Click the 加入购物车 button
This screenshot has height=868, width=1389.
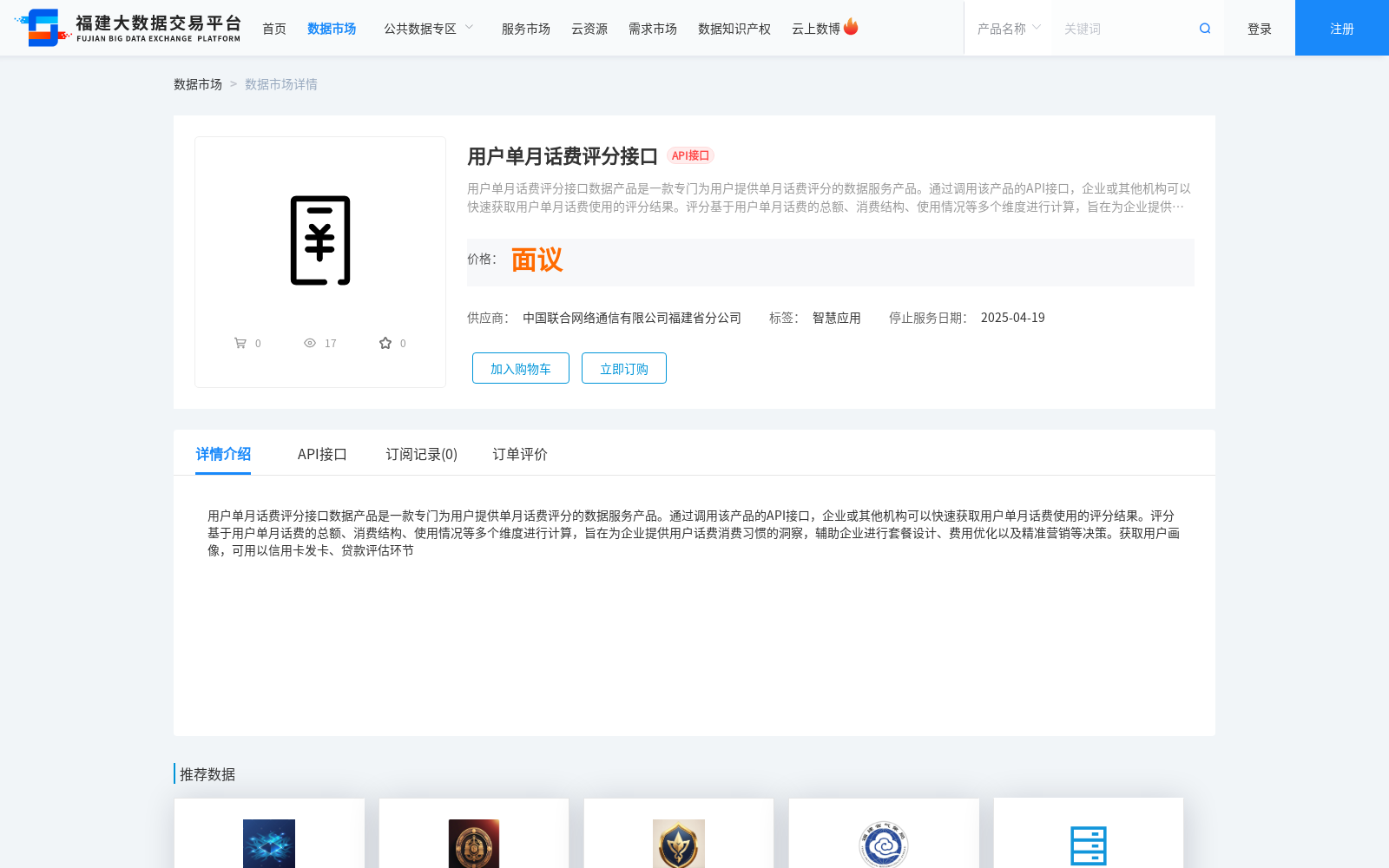coord(520,368)
